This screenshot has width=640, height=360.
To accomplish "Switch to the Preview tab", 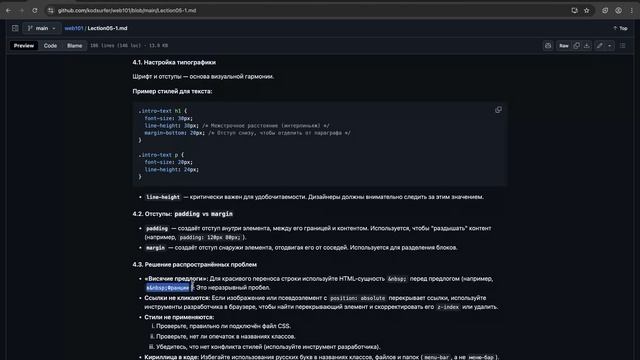I will coord(24,46).
